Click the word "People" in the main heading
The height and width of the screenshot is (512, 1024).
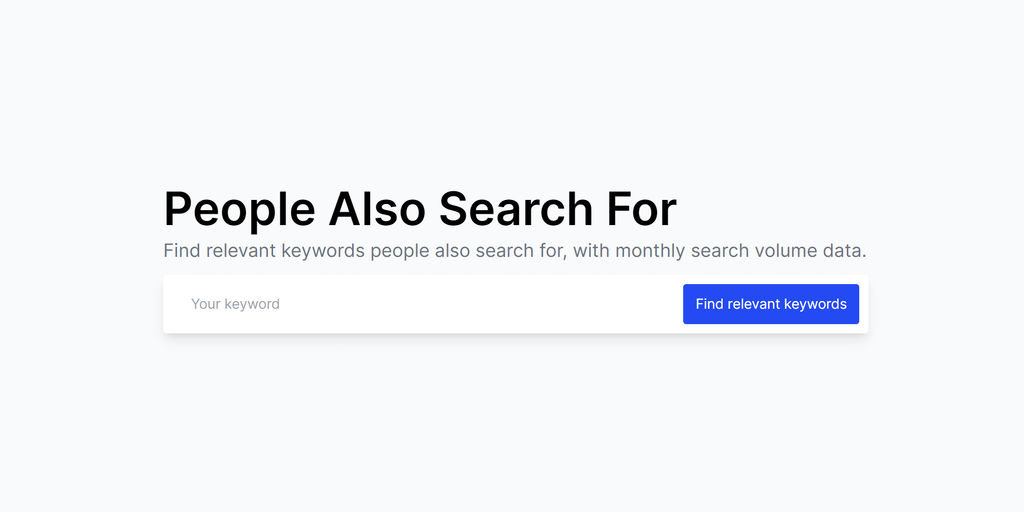tap(239, 209)
